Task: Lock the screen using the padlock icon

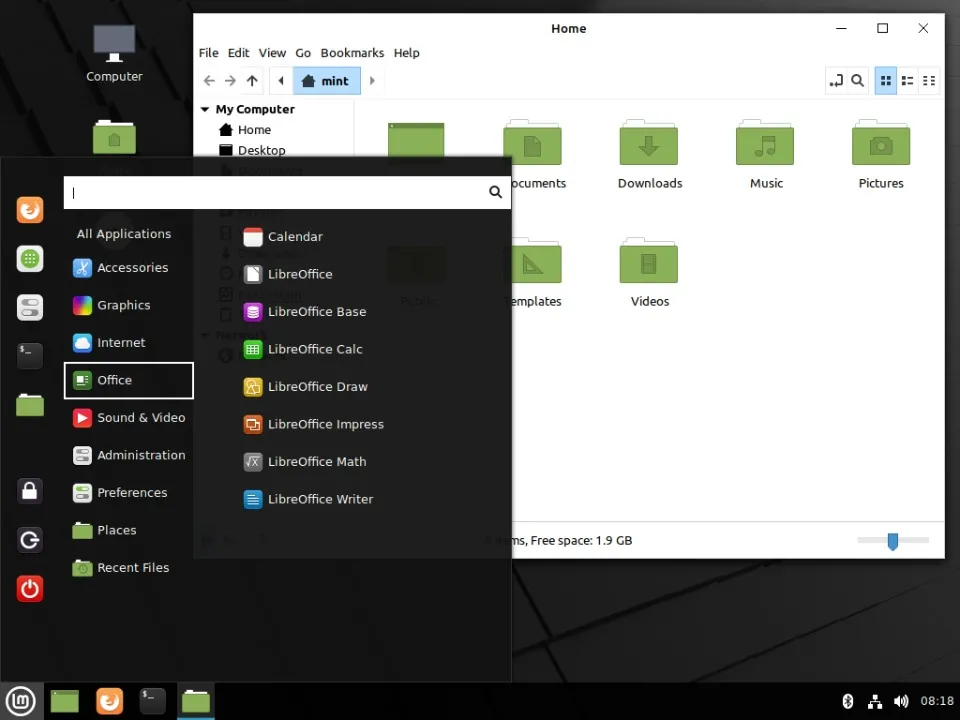Action: tap(30, 490)
